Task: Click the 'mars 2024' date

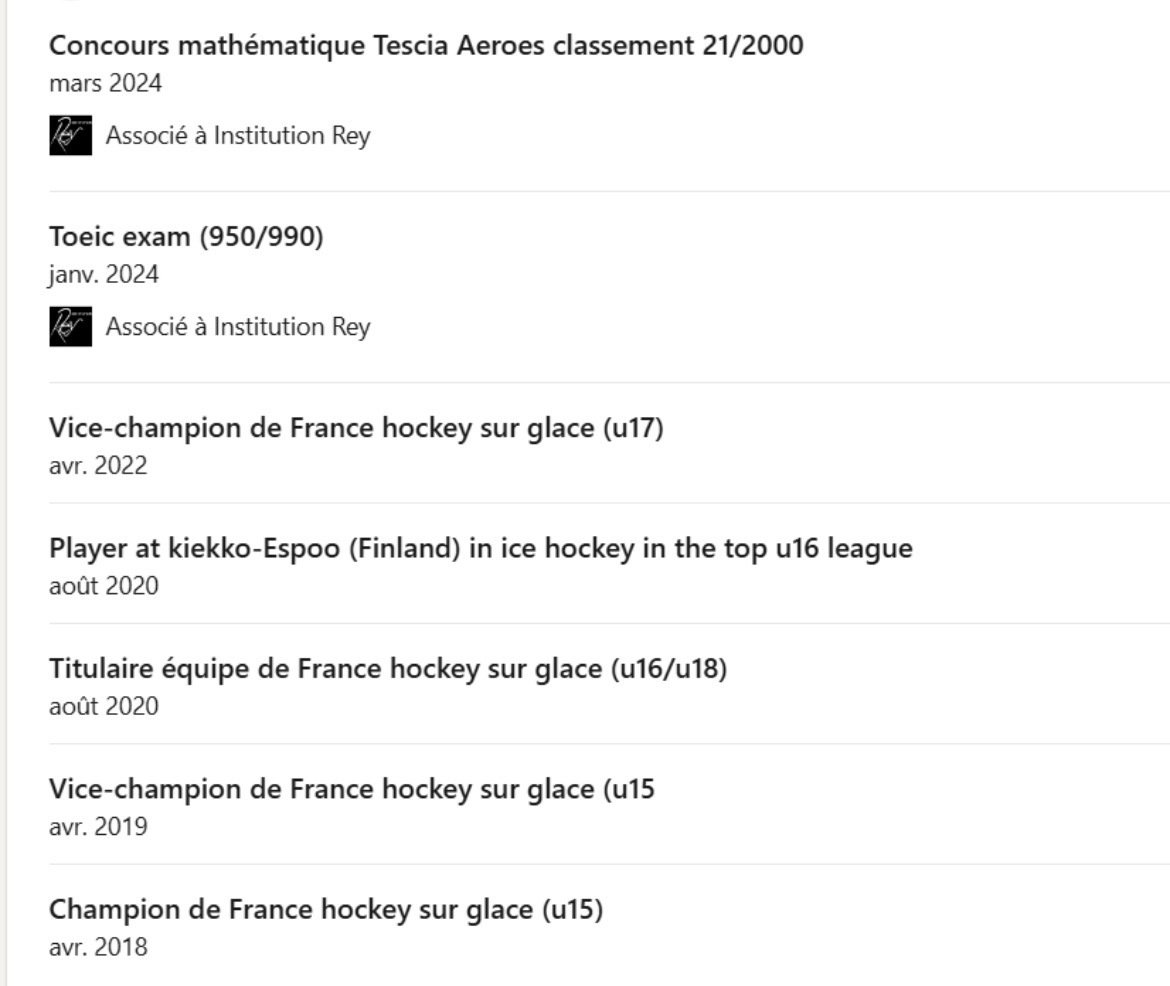Action: pos(105,83)
